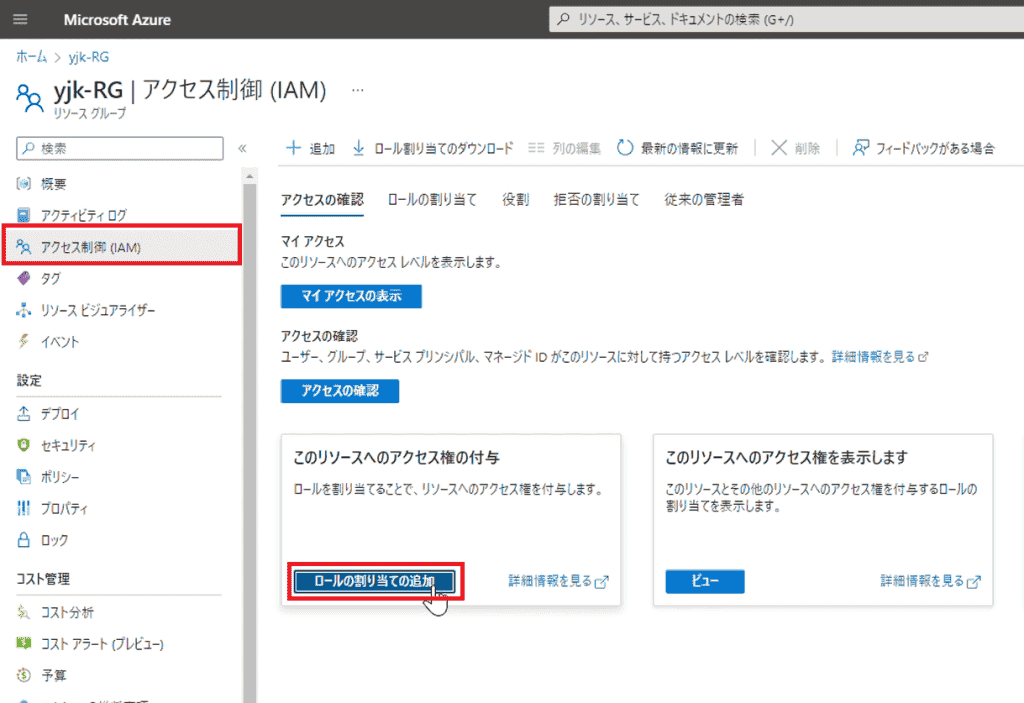Image resolution: width=1024 pixels, height=703 pixels.
Task: Switch to the 従来の管理者 tab
Action: click(x=703, y=200)
